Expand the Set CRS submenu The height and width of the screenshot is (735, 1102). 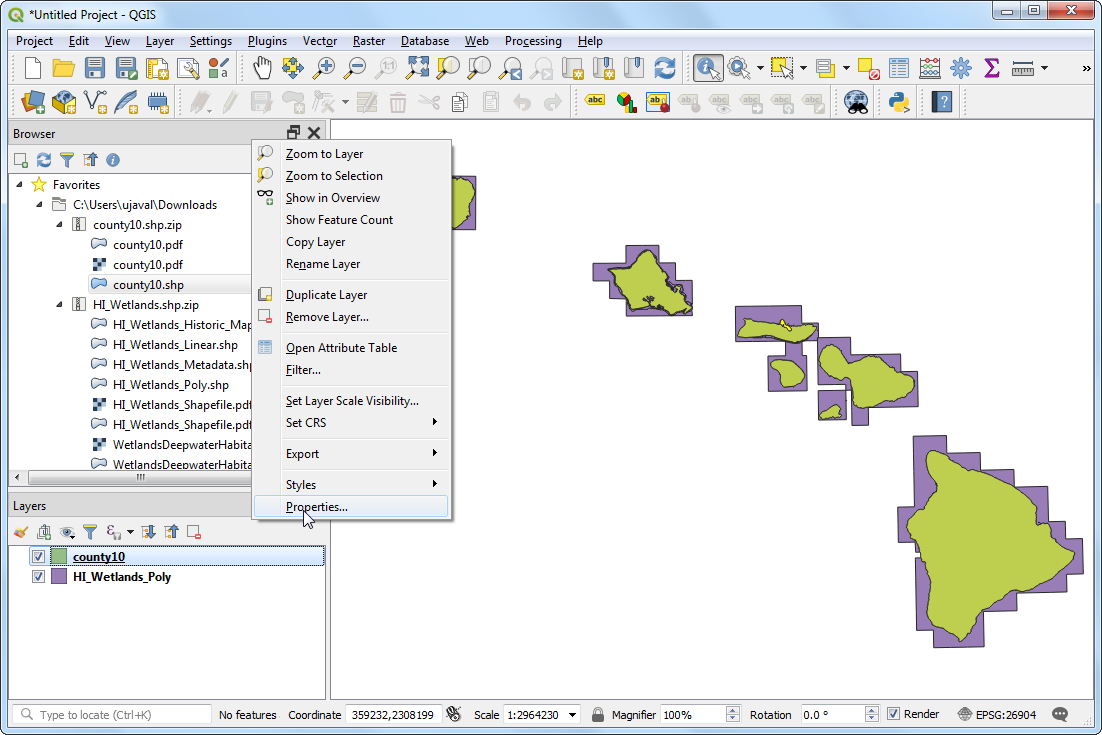click(x=360, y=423)
